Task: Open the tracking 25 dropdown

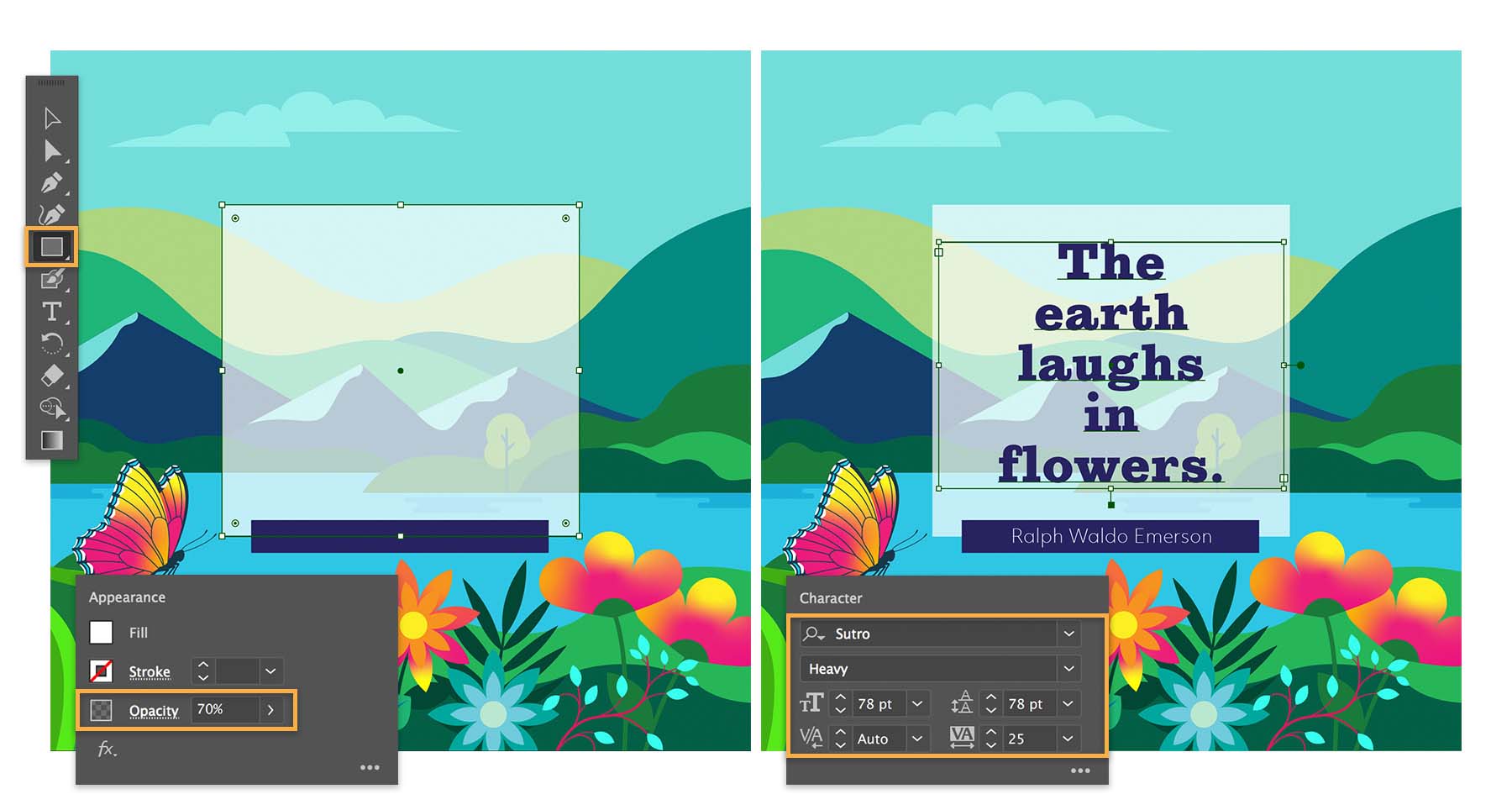Action: pos(1068,739)
